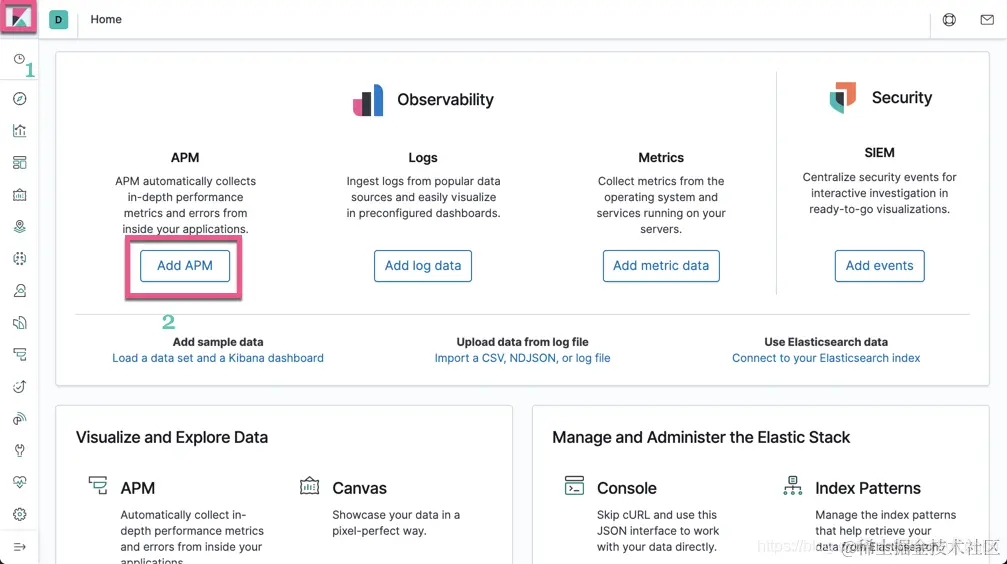Open Dev Tools wrench icon in sidebar
Image resolution: width=1007 pixels, height=564 pixels.
(19, 450)
